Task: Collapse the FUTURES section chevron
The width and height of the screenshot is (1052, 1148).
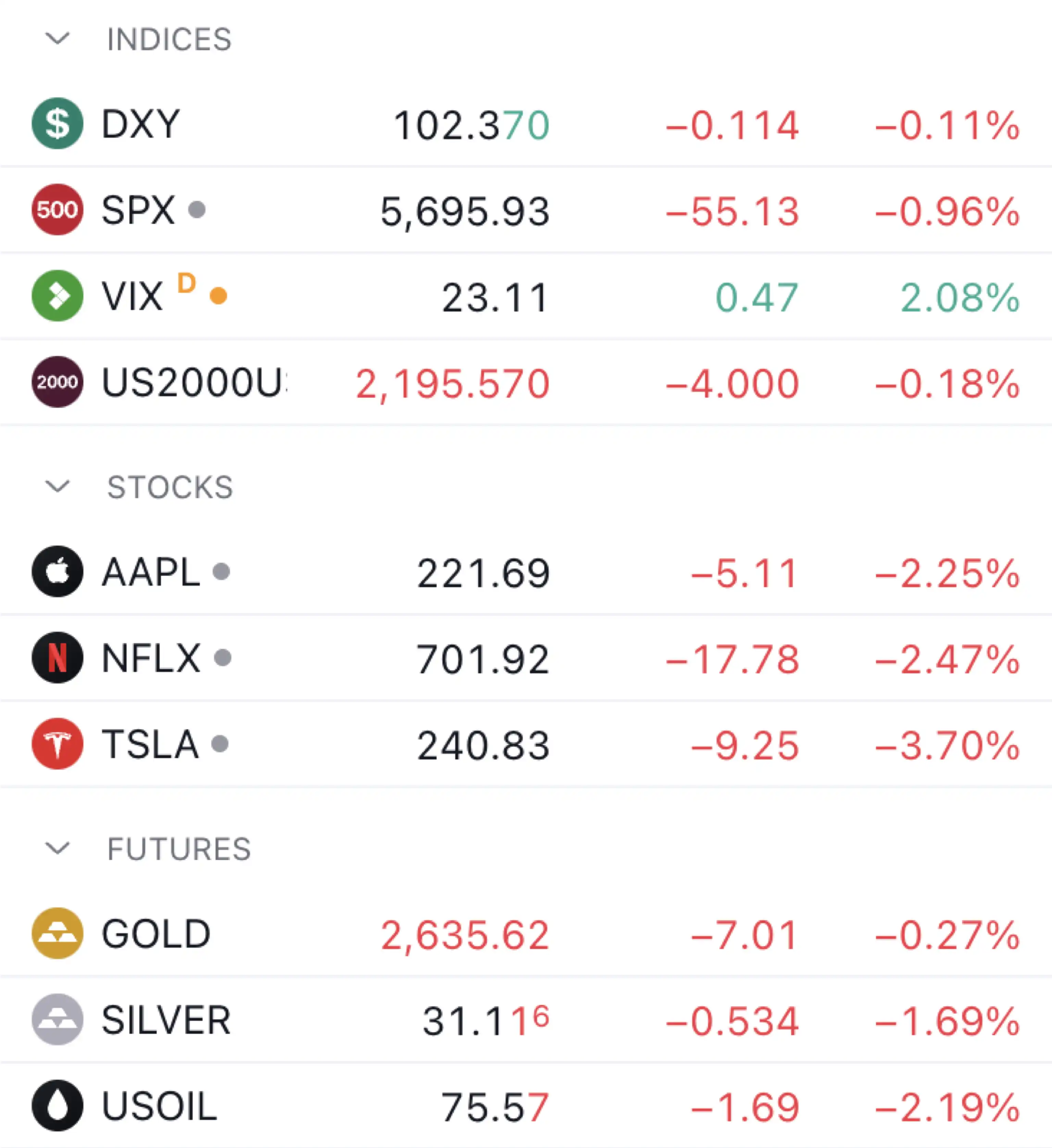Action: click(x=58, y=848)
